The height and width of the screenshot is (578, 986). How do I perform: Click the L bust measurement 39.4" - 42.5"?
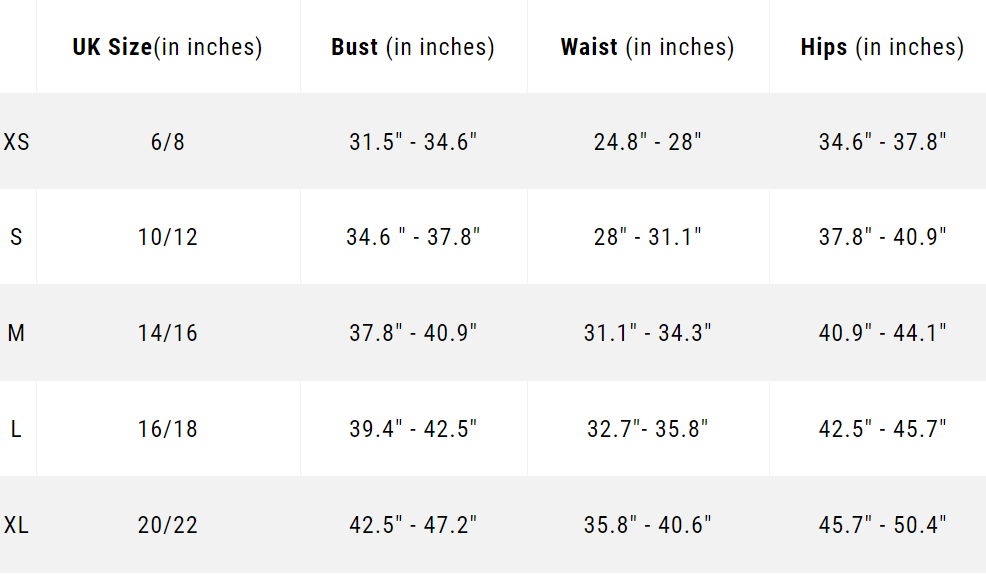[413, 429]
